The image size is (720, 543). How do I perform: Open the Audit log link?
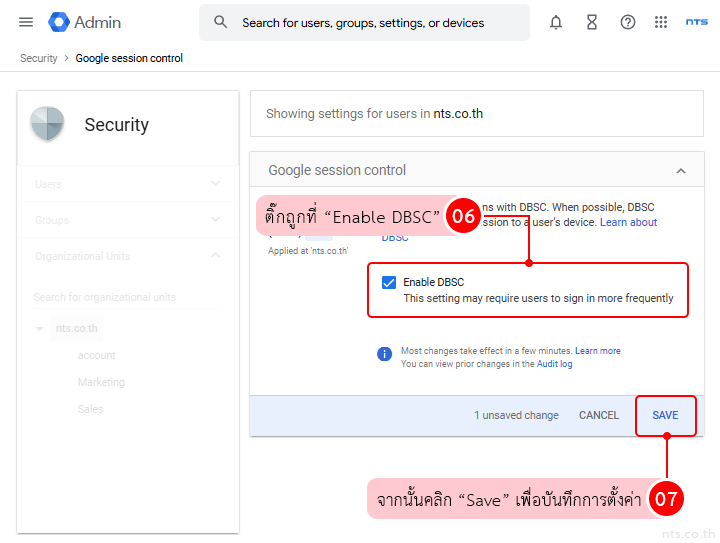(x=553, y=364)
